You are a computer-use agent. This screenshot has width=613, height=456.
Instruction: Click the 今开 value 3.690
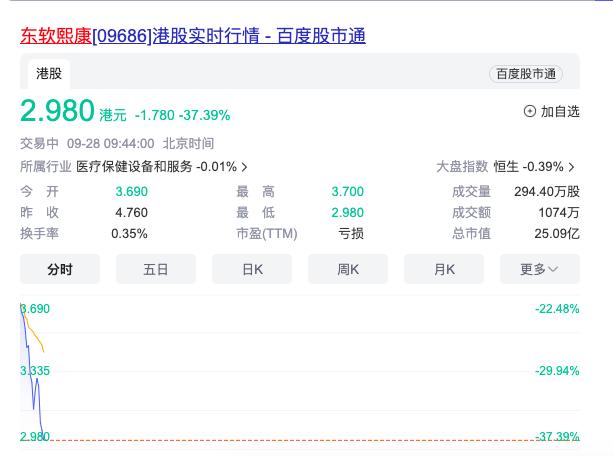pyautogui.click(x=131, y=192)
